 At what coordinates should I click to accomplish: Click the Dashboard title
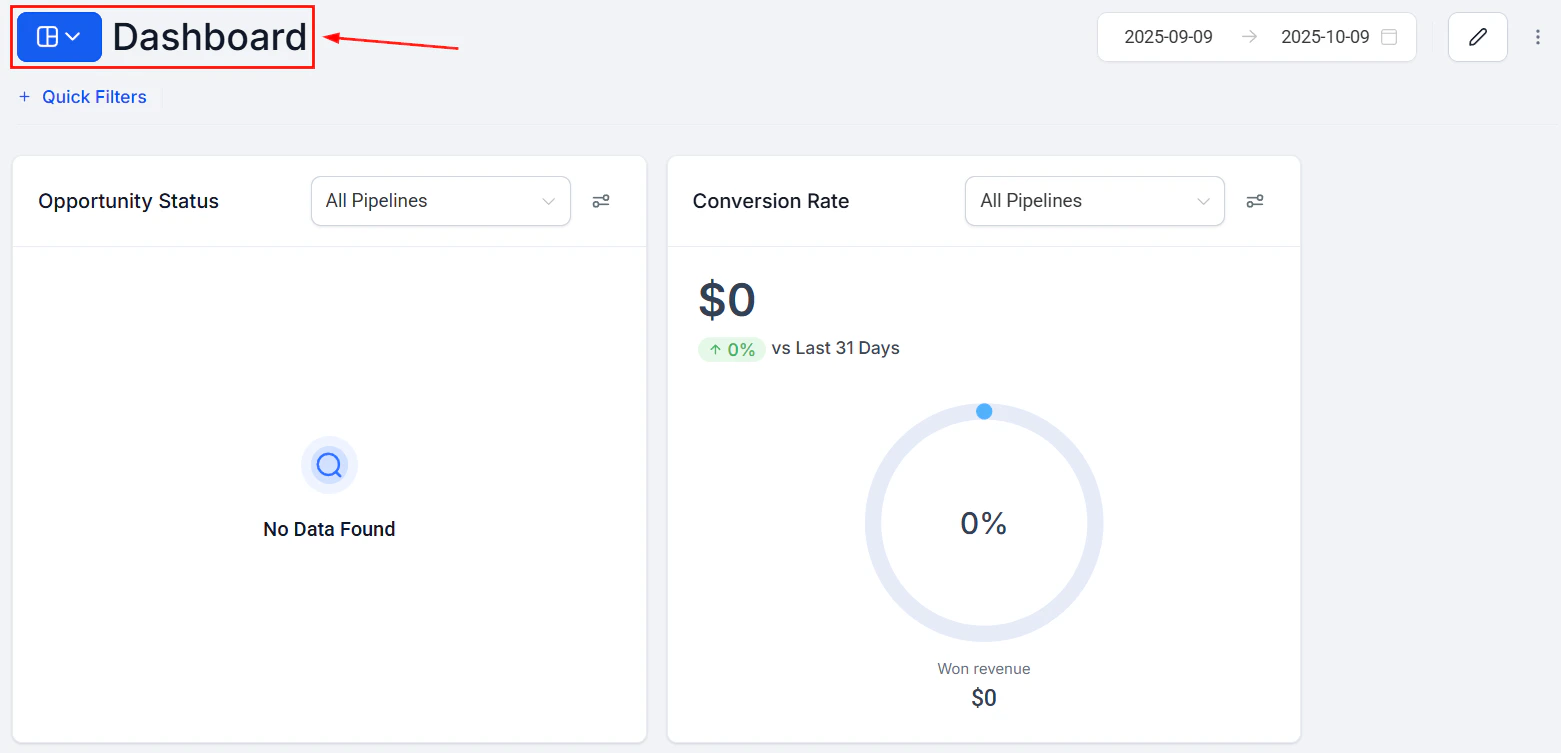[x=209, y=36]
